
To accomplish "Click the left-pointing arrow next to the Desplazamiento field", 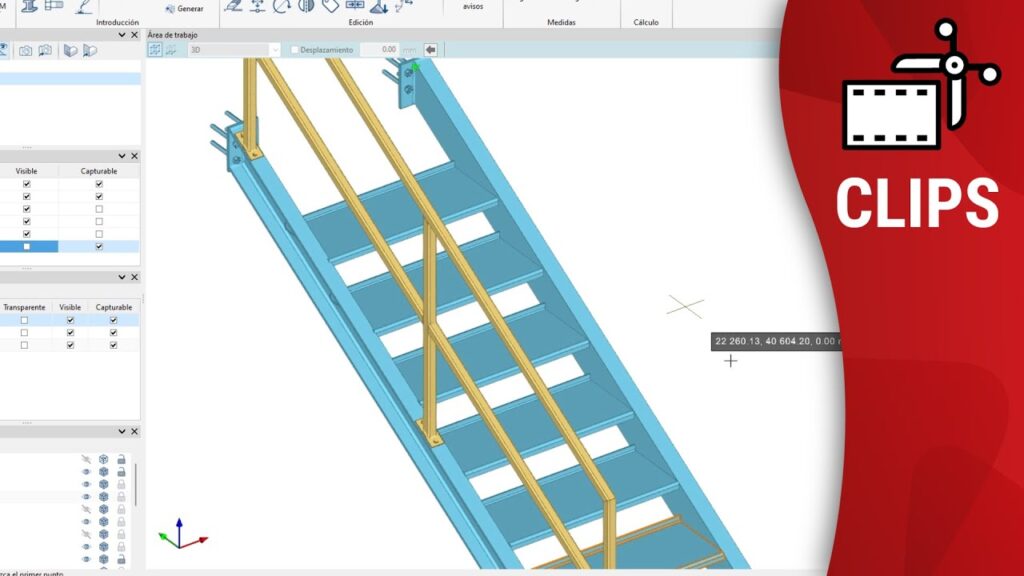I will (x=431, y=49).
